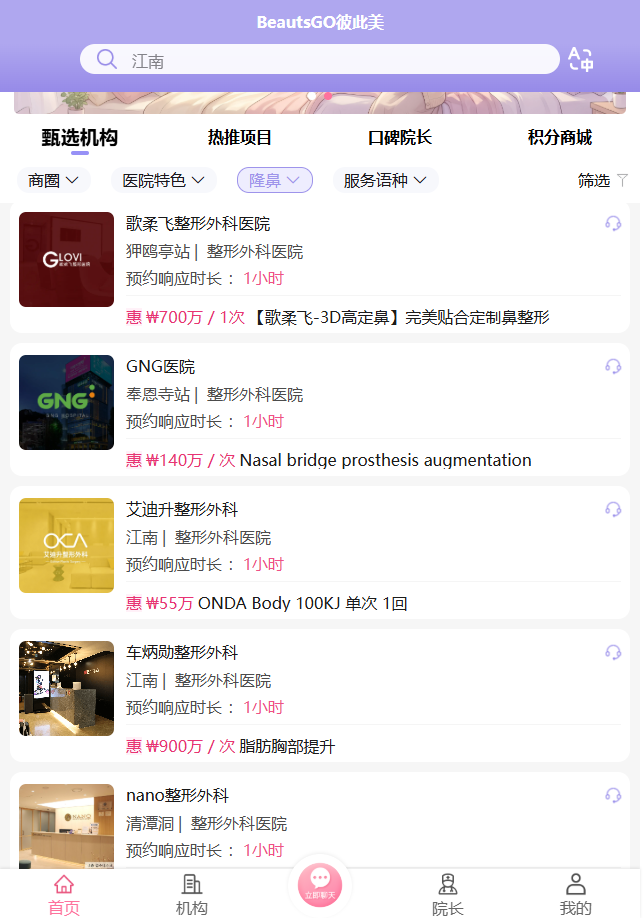Click the BeautsGO彼此美 header title
This screenshot has width=643, height=918.
(320, 22)
